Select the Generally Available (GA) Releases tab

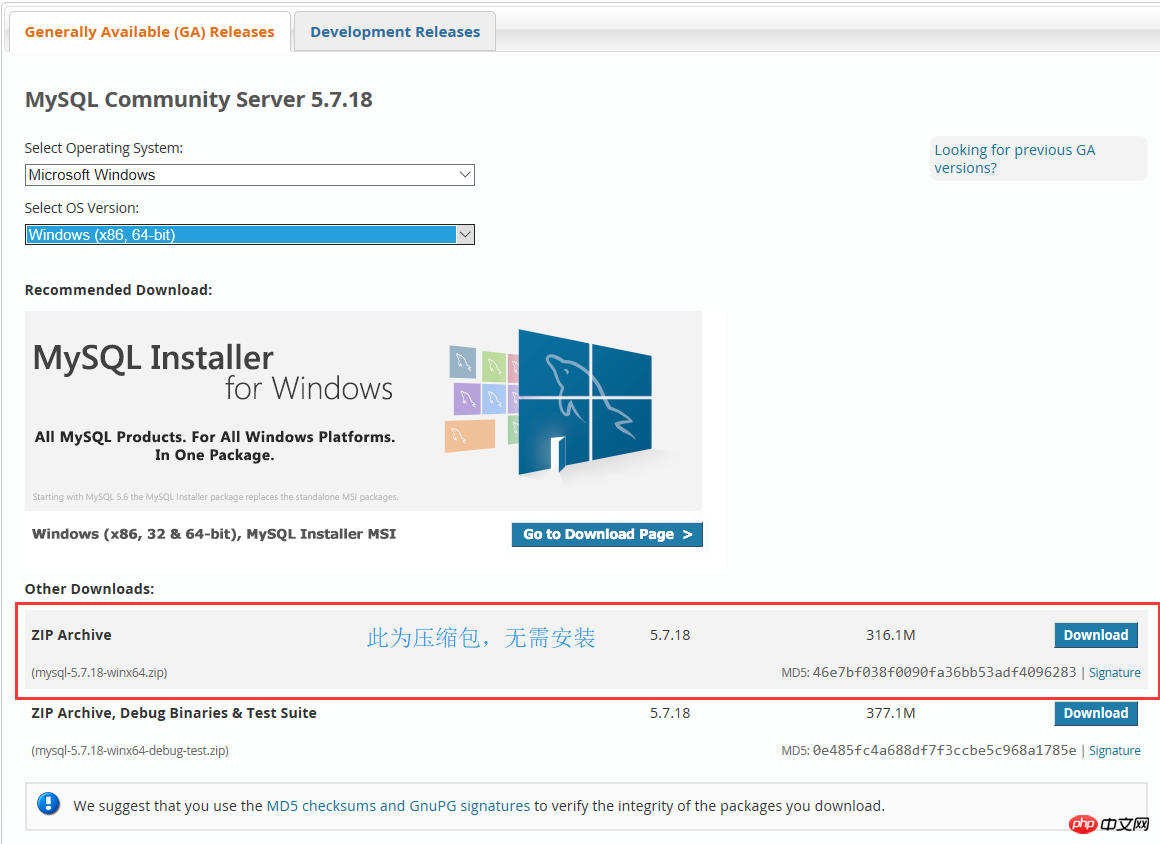tap(148, 31)
